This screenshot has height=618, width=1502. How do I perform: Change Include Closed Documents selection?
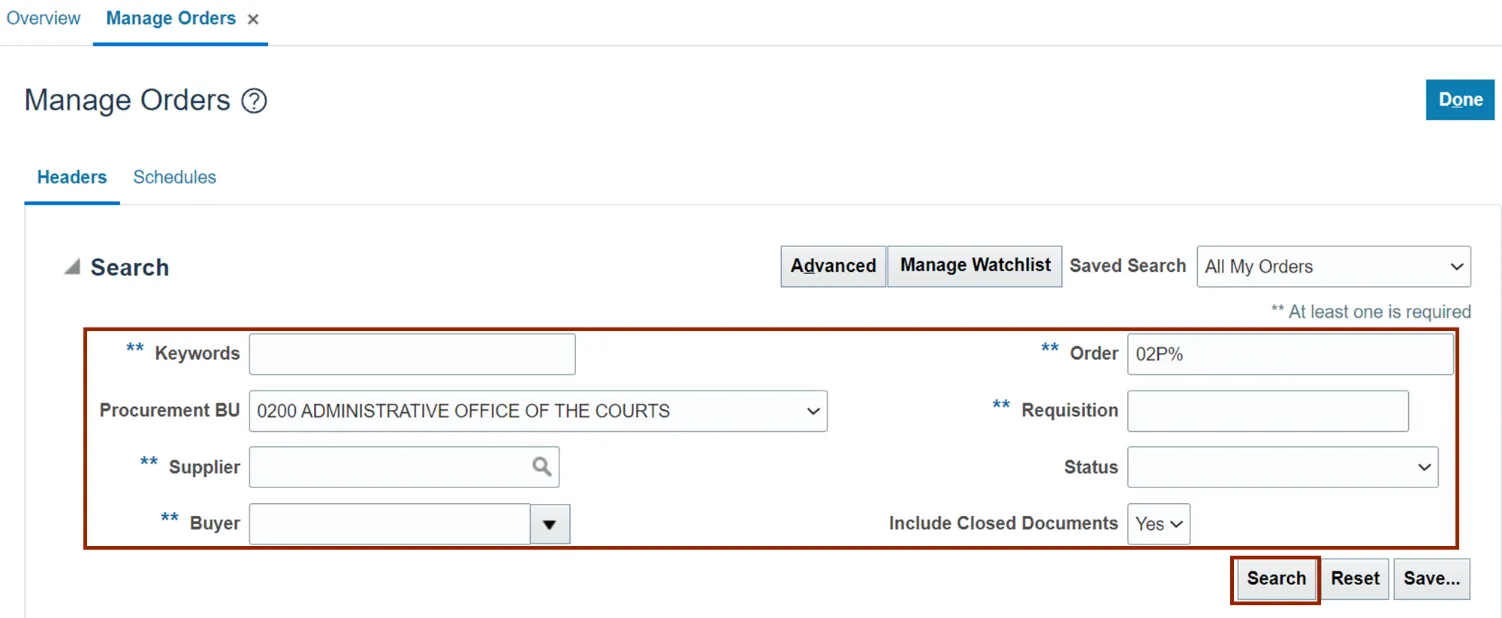[1159, 524]
